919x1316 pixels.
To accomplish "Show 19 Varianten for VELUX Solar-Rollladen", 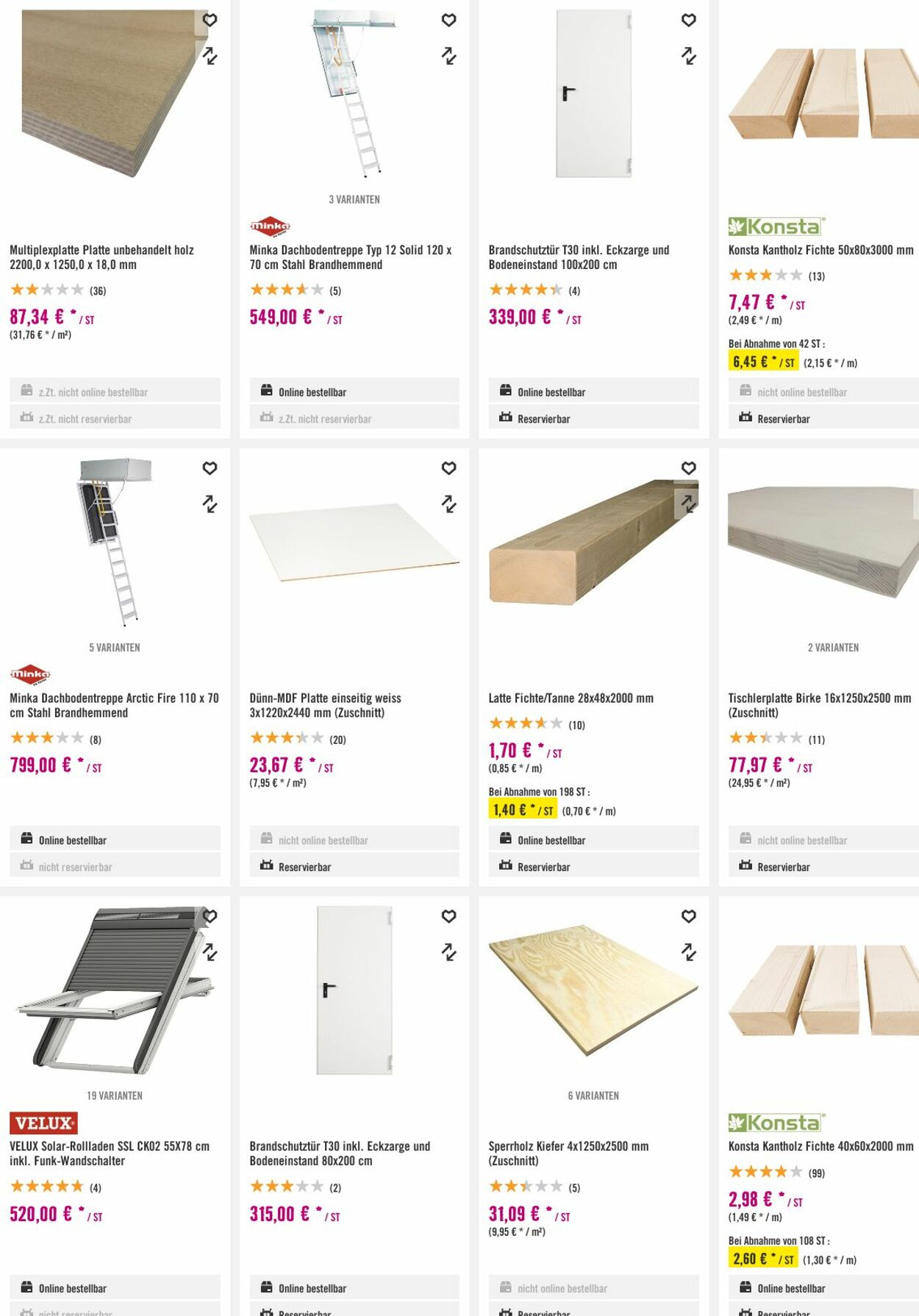I will point(115,1095).
